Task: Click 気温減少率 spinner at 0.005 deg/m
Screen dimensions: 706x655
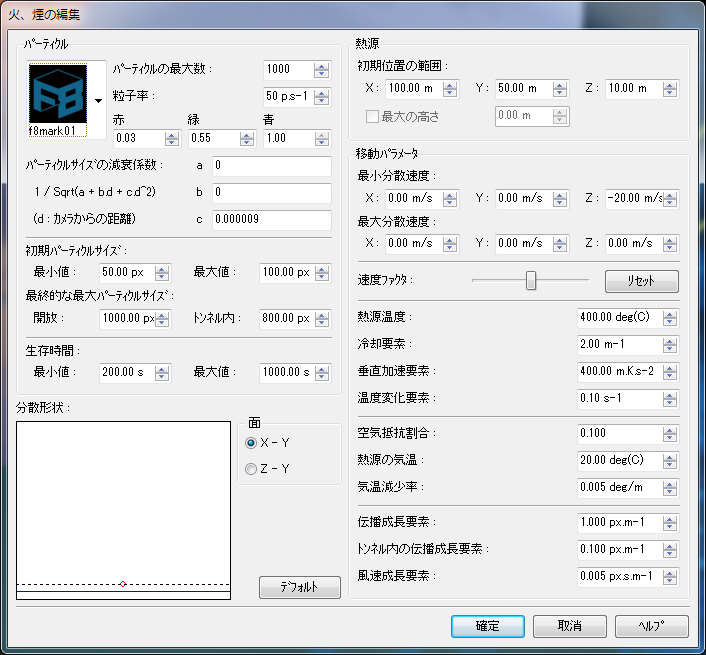Action: 670,488
